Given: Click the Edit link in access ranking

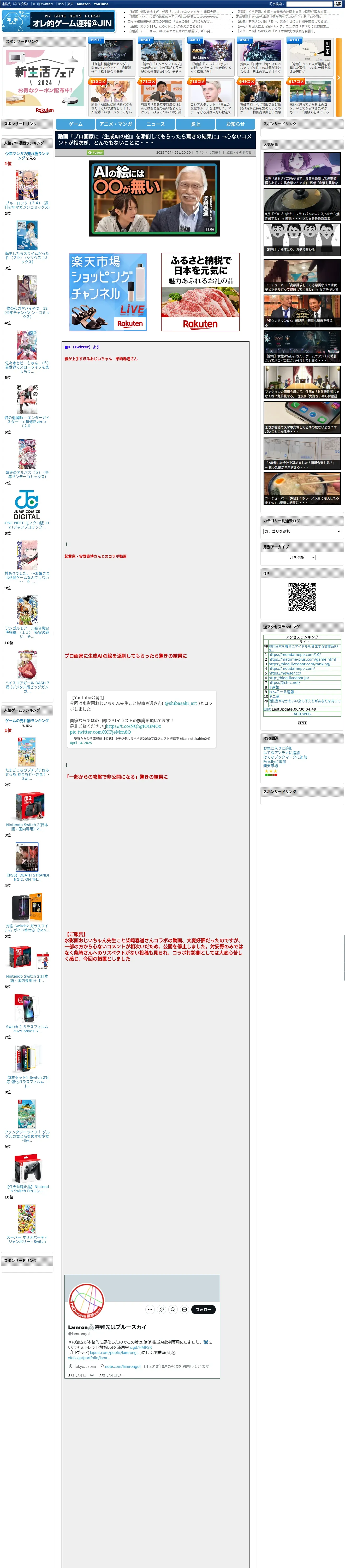Looking at the screenshot, I should [267, 709].
